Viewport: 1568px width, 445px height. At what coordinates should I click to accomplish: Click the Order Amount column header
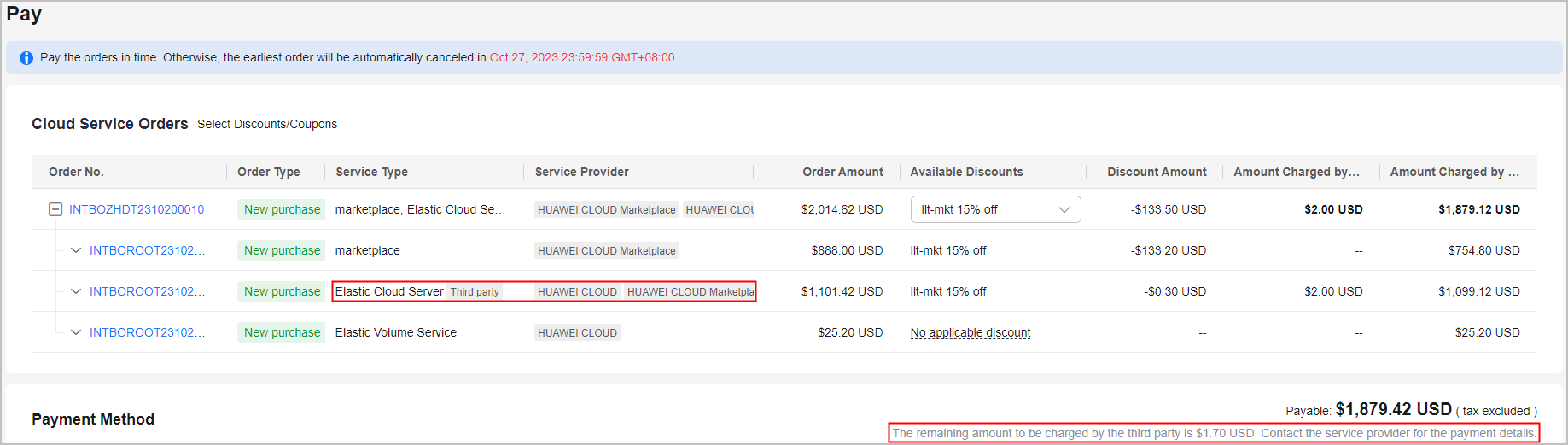[x=842, y=172]
